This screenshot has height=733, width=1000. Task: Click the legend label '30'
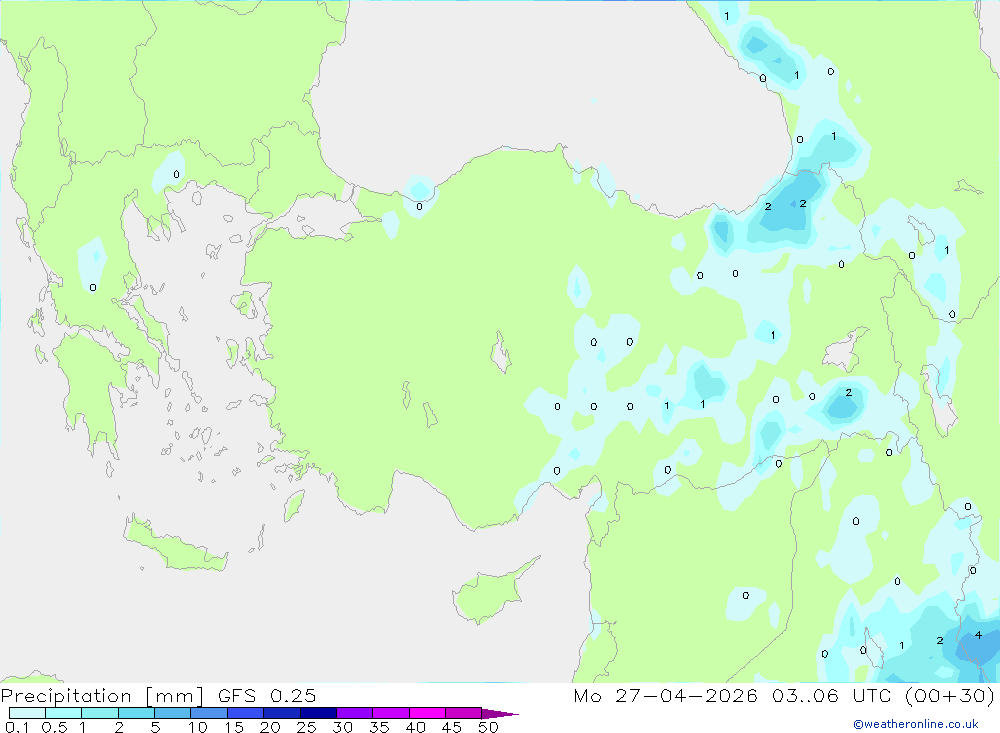pos(342,727)
